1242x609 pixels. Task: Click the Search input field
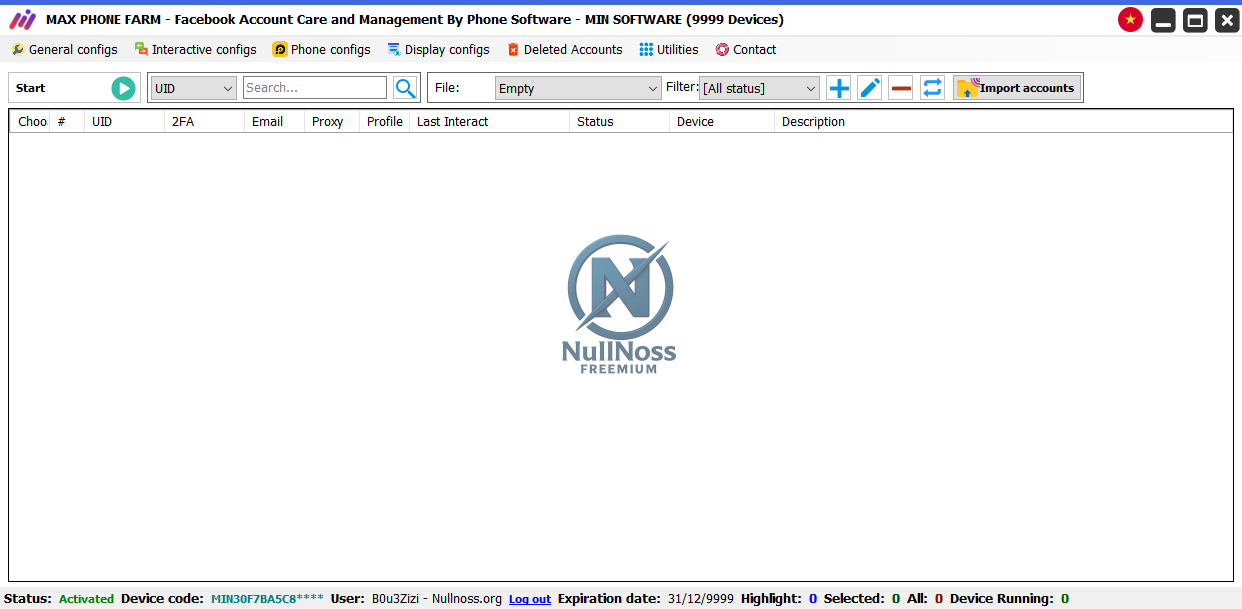[314, 88]
